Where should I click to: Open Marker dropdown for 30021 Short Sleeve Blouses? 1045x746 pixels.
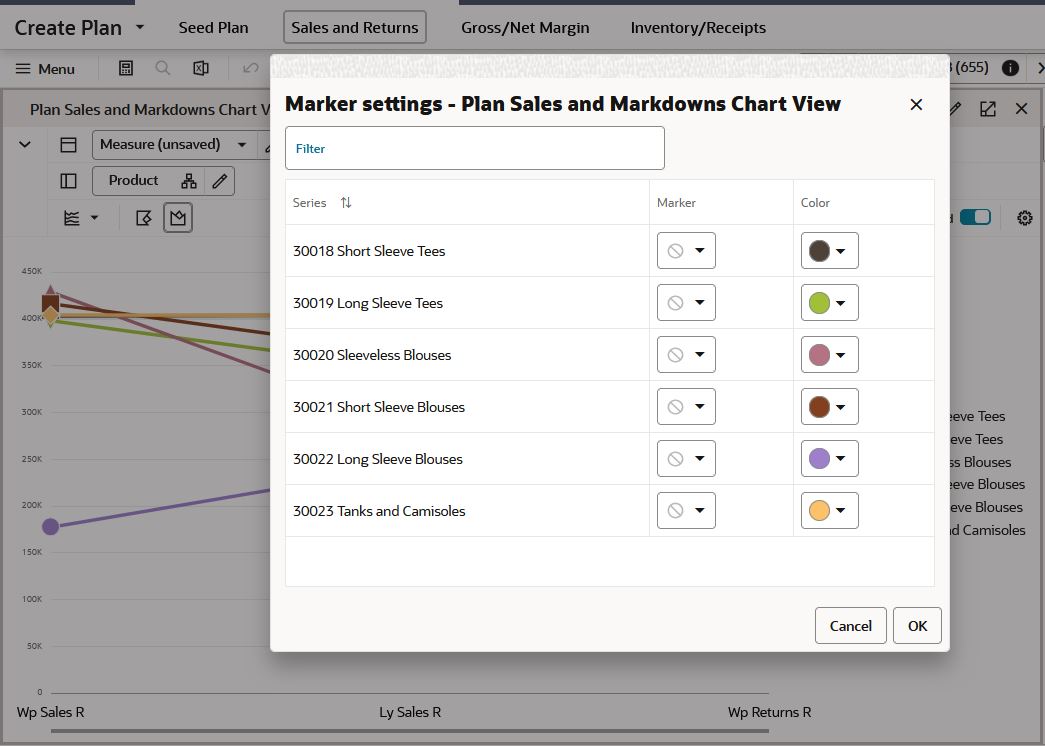(x=686, y=407)
